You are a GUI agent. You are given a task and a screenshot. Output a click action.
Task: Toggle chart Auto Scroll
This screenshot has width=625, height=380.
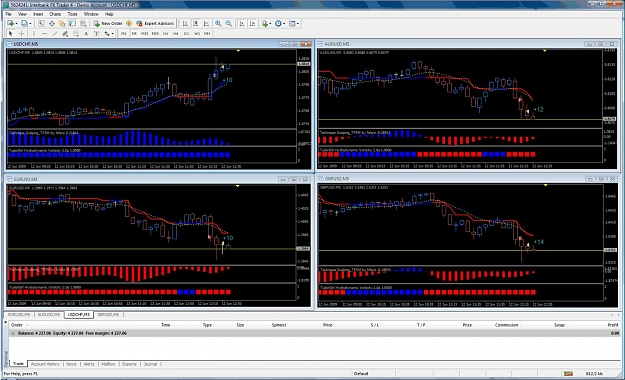click(242, 24)
